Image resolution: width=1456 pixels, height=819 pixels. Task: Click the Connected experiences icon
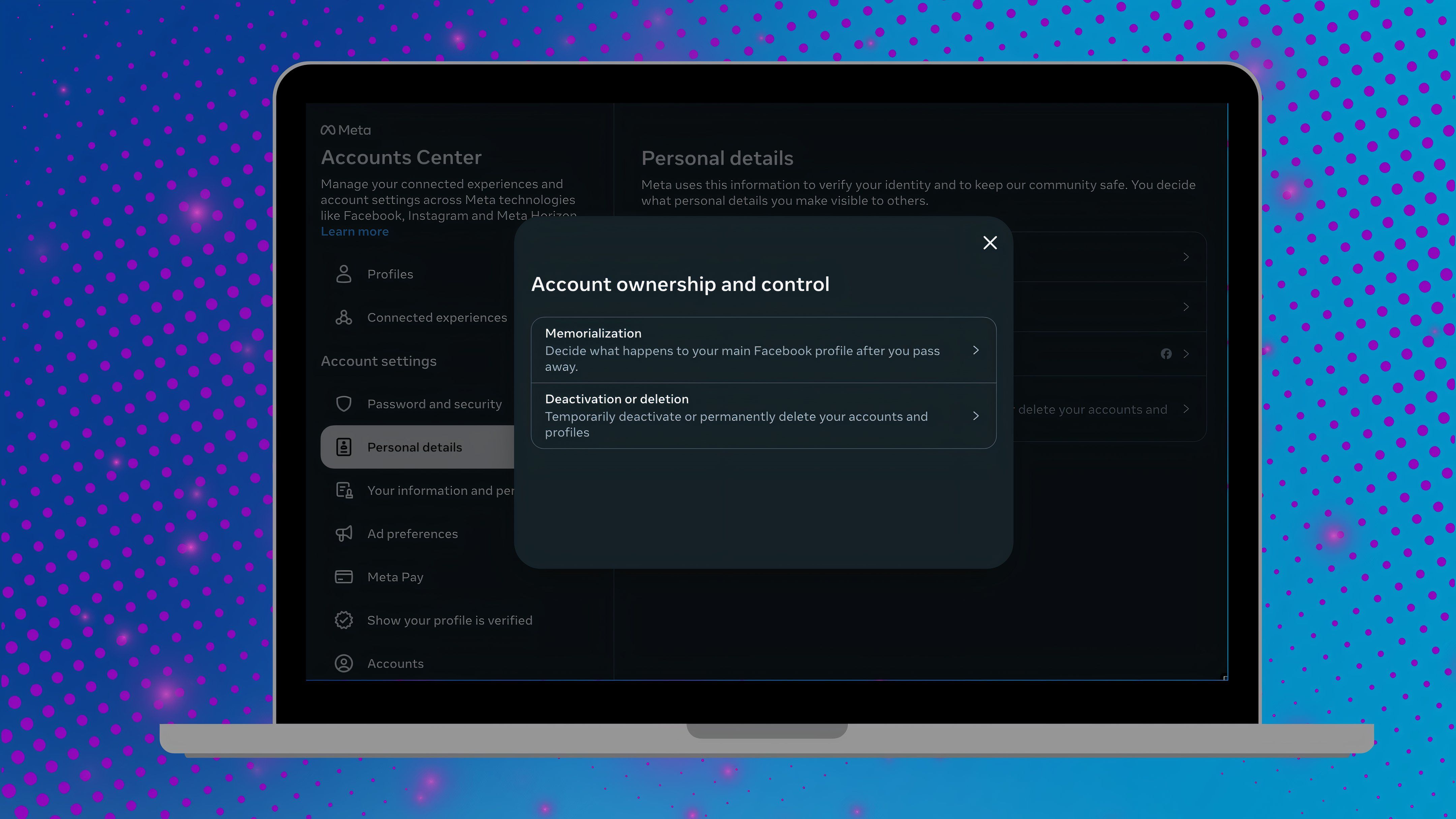coord(344,317)
